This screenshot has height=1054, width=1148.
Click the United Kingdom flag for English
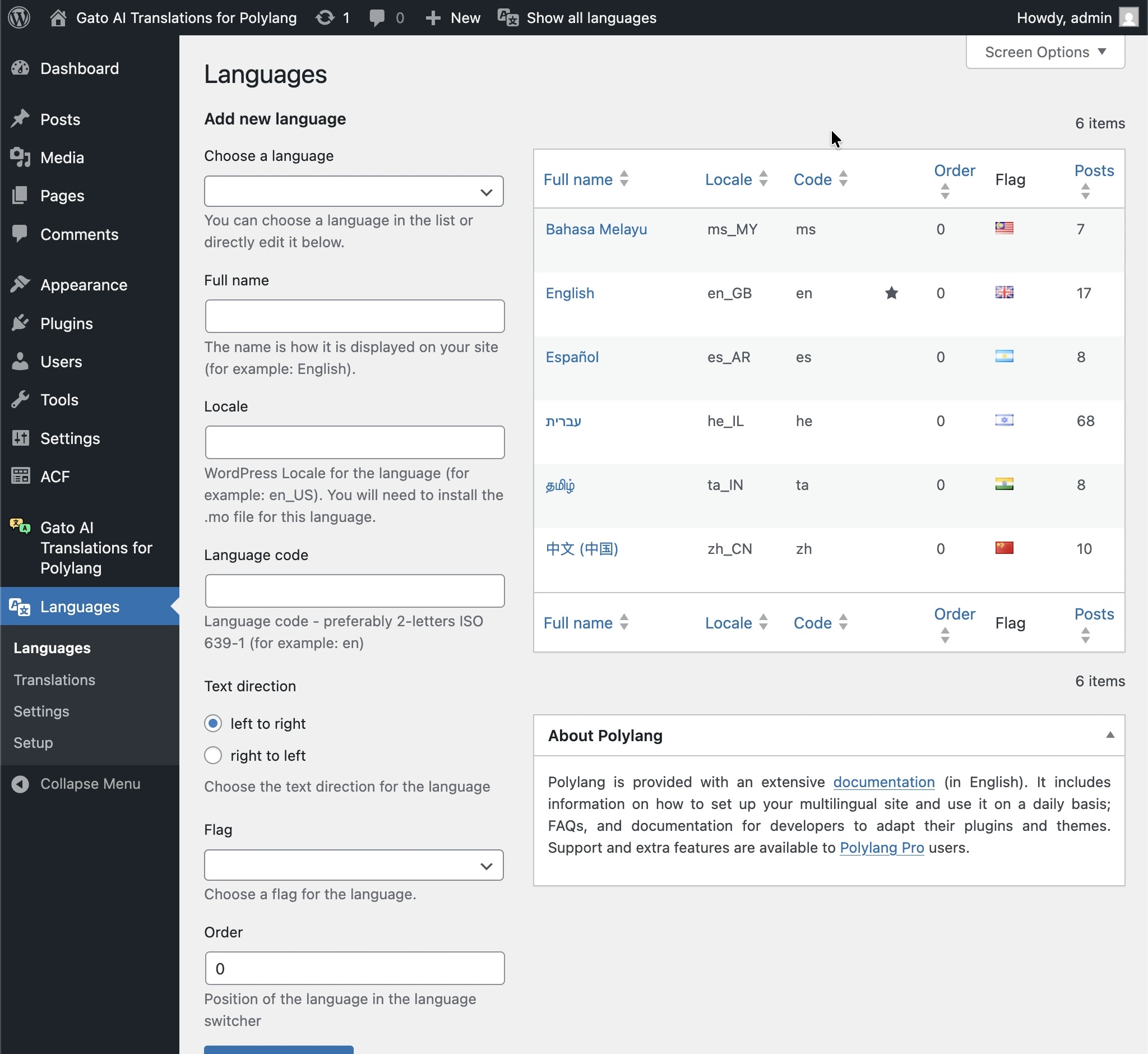click(x=1004, y=292)
